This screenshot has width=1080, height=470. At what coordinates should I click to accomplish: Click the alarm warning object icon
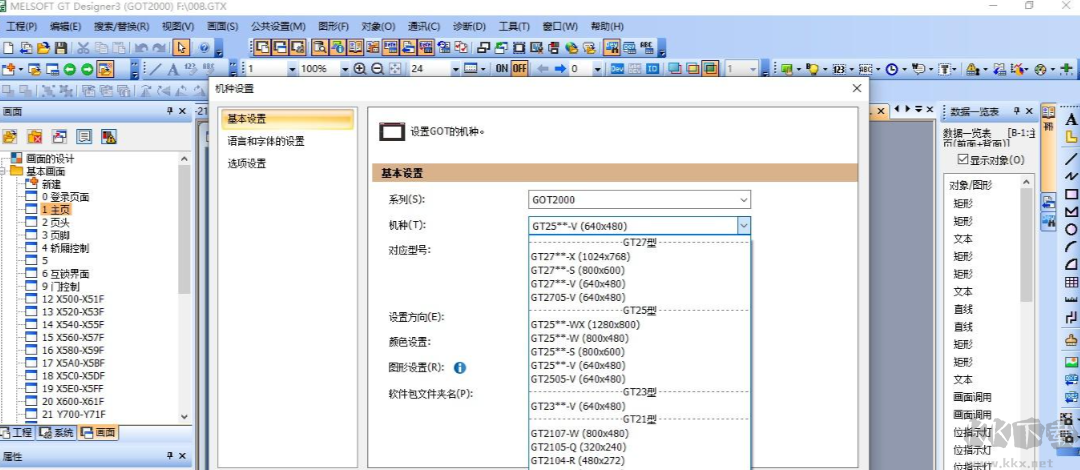coord(973,69)
